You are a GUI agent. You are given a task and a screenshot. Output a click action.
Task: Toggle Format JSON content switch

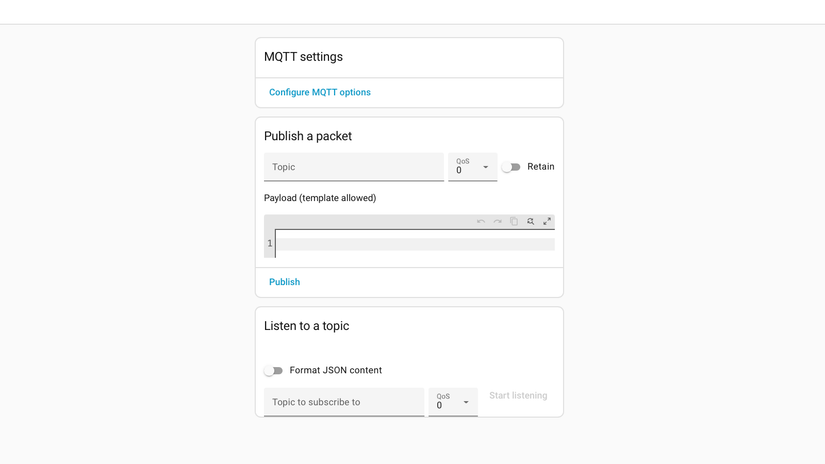tap(273, 371)
